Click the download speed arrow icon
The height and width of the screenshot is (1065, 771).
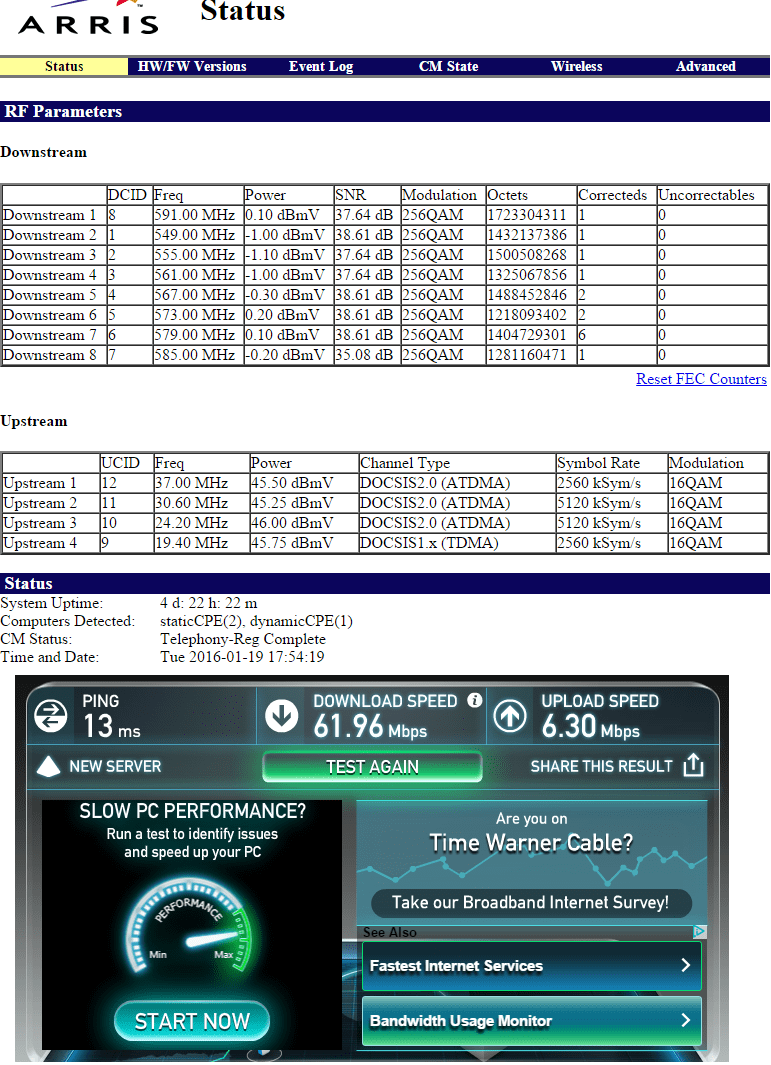(x=281, y=716)
